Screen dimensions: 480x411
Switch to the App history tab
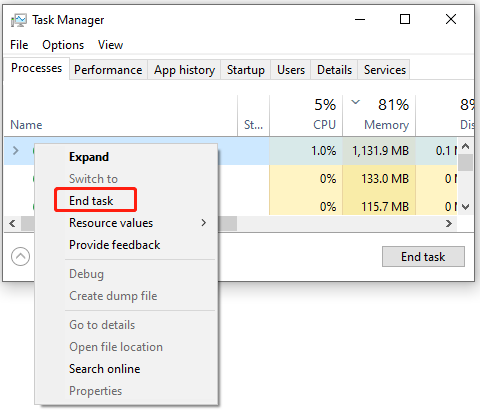pyautogui.click(x=184, y=70)
